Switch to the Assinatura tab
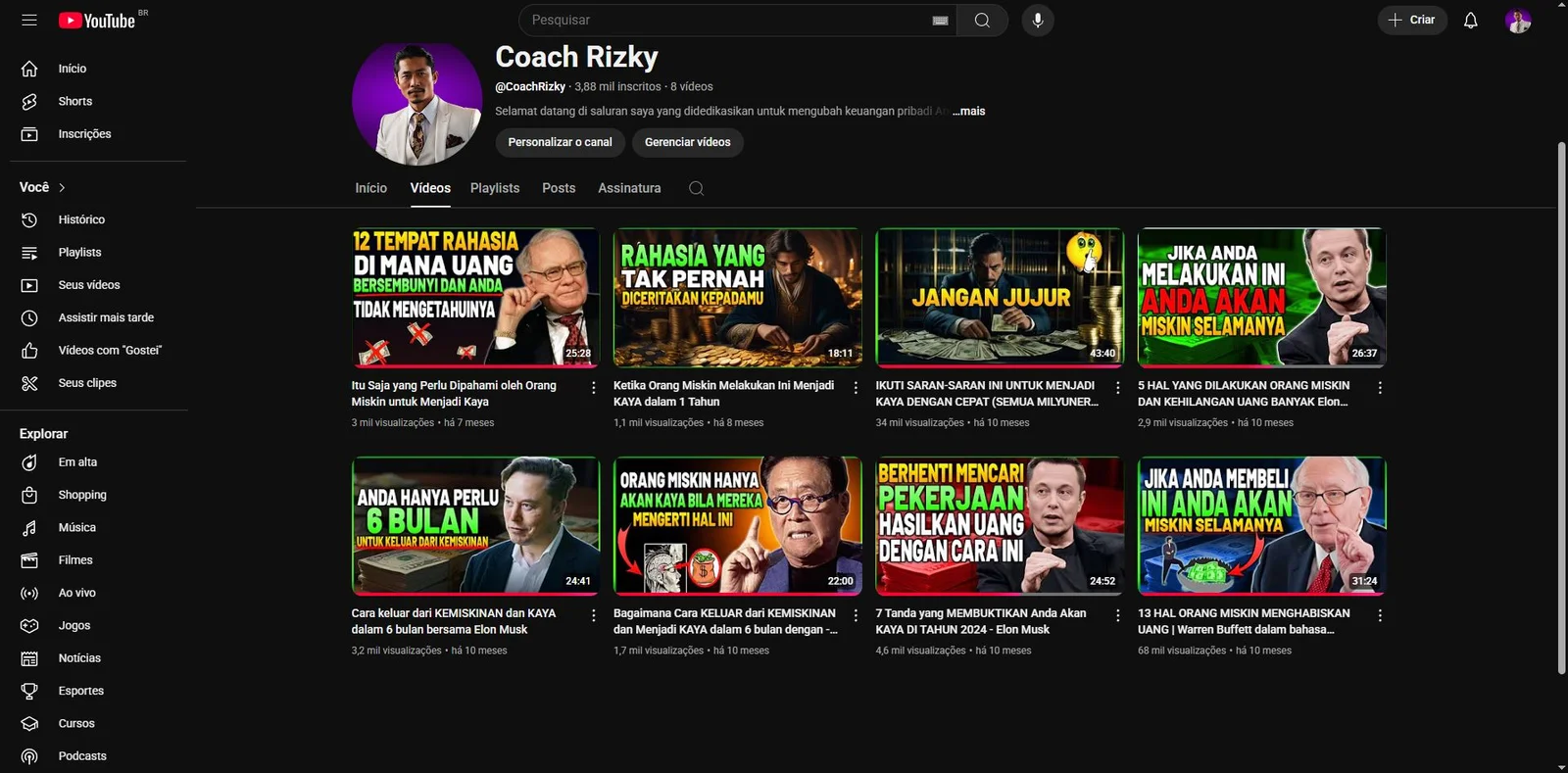The height and width of the screenshot is (773, 1568). click(x=629, y=188)
